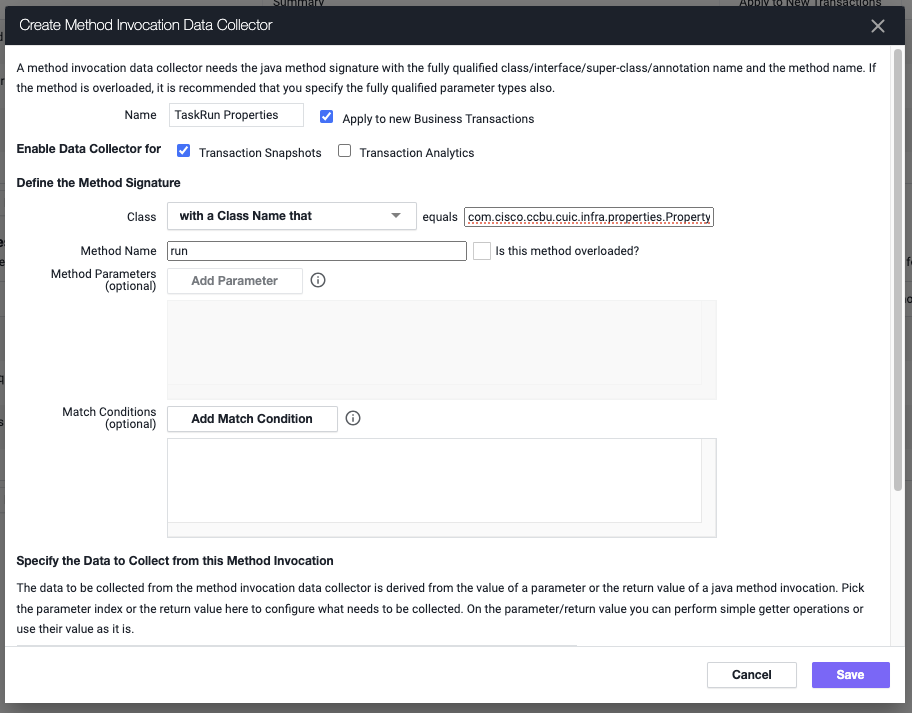Check the 'Is this method overloaded?' box

point(482,251)
